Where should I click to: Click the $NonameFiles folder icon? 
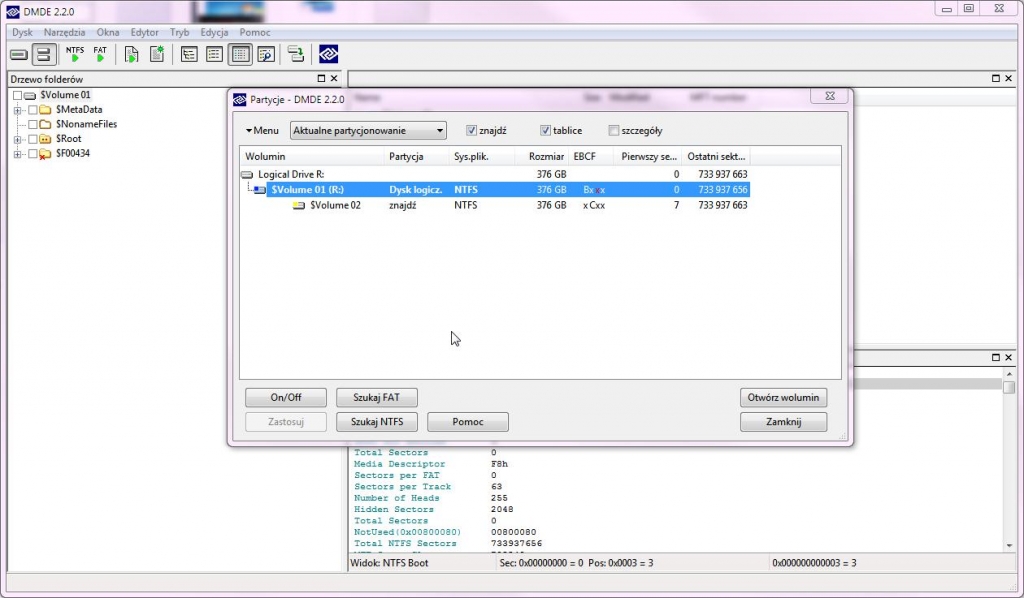[45, 124]
